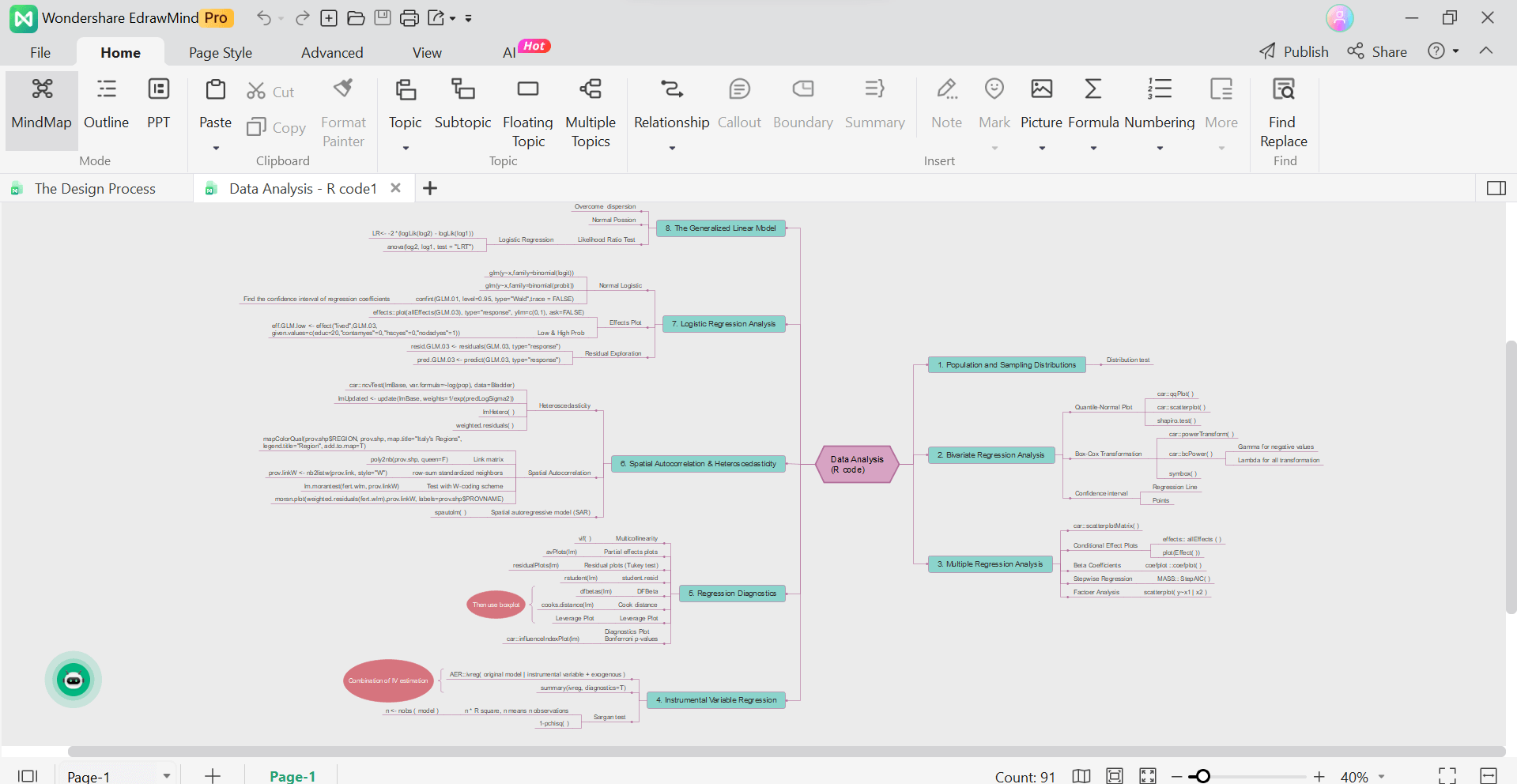This screenshot has width=1517, height=784.
Task: Close the Data Analysis - R code1 tab
Action: coord(396,188)
